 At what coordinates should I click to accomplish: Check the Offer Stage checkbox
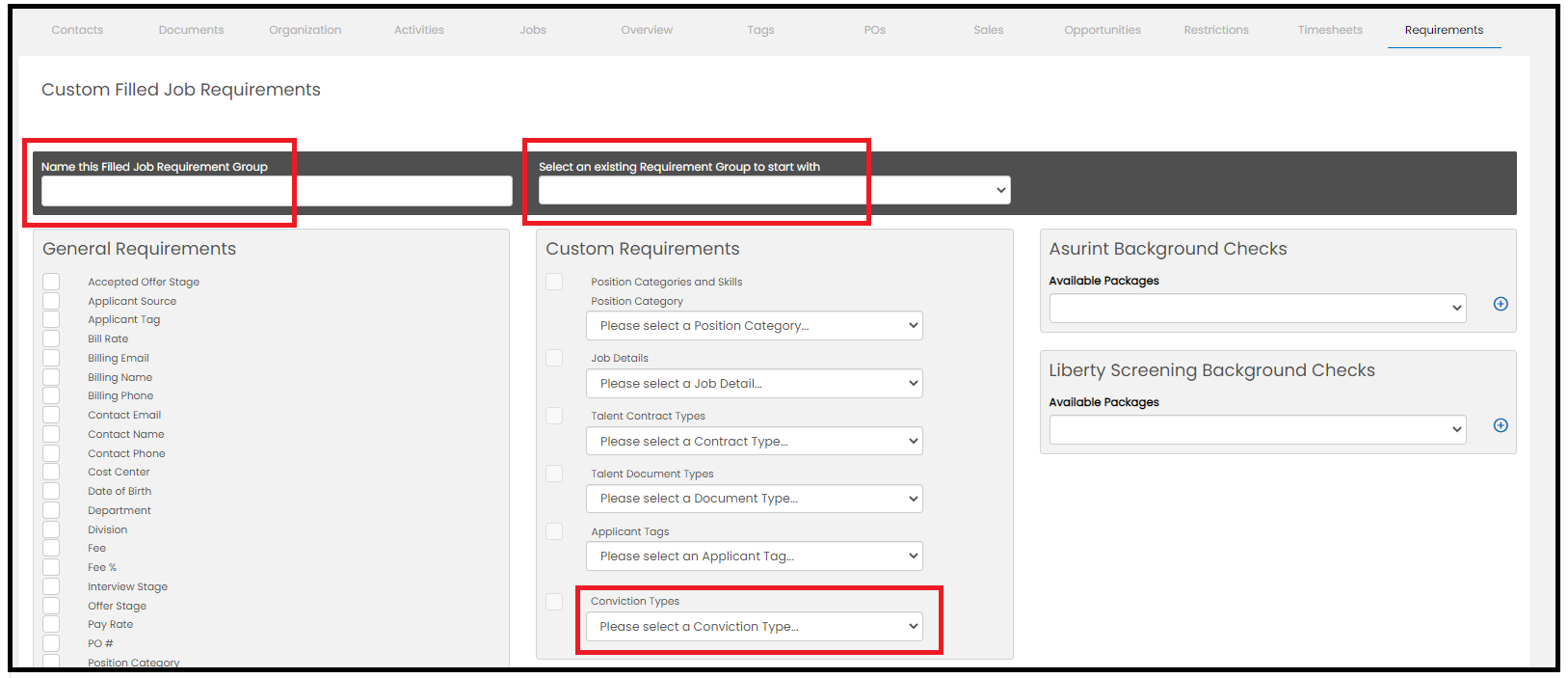51,606
